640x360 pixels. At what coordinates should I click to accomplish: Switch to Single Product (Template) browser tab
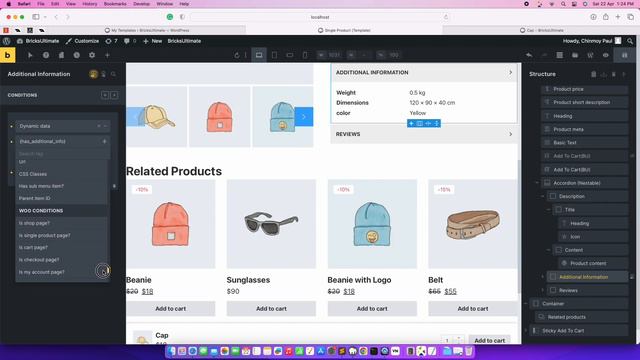[344, 30]
